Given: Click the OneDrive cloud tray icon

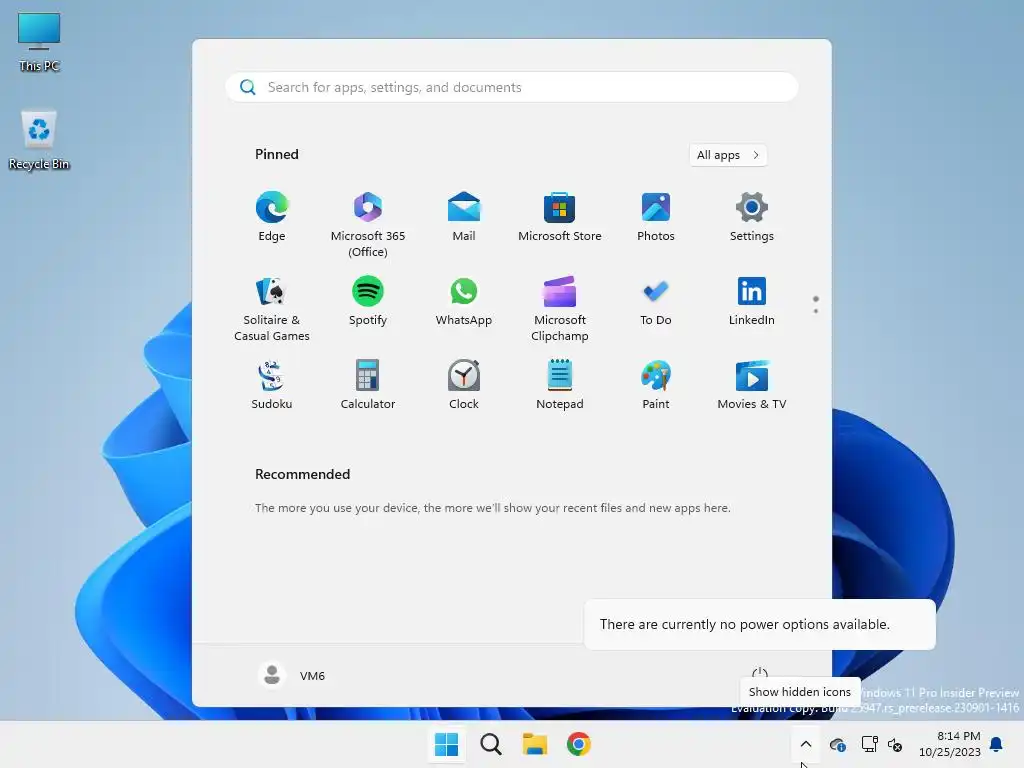Looking at the screenshot, I should 837,744.
